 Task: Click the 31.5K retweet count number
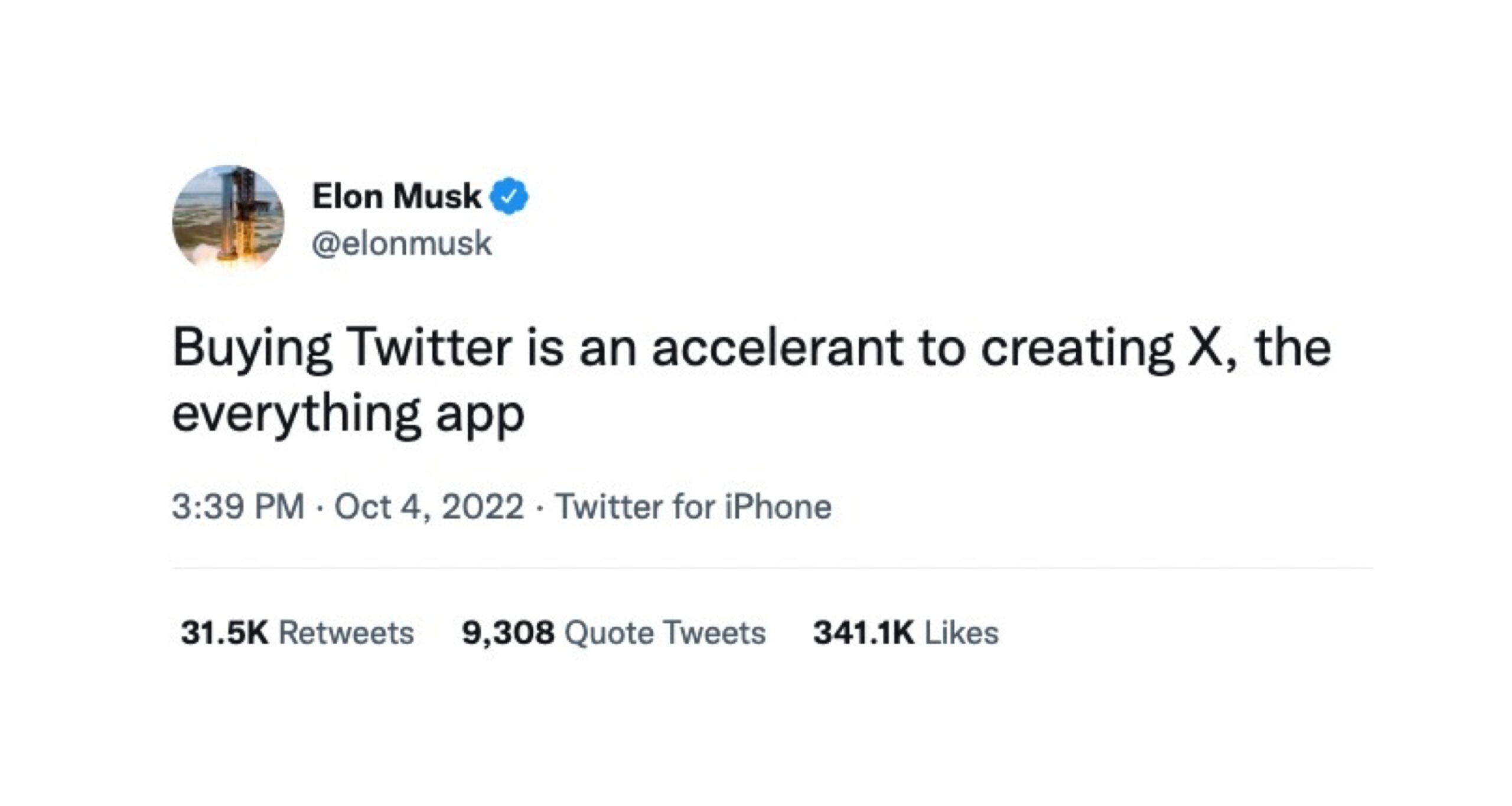coord(224,632)
